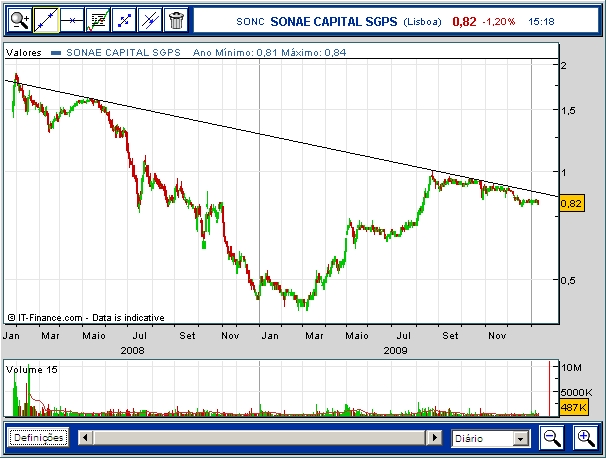Screen dimensions: 606x458
Task: Click the 0,82 current price label
Action: click(572, 203)
